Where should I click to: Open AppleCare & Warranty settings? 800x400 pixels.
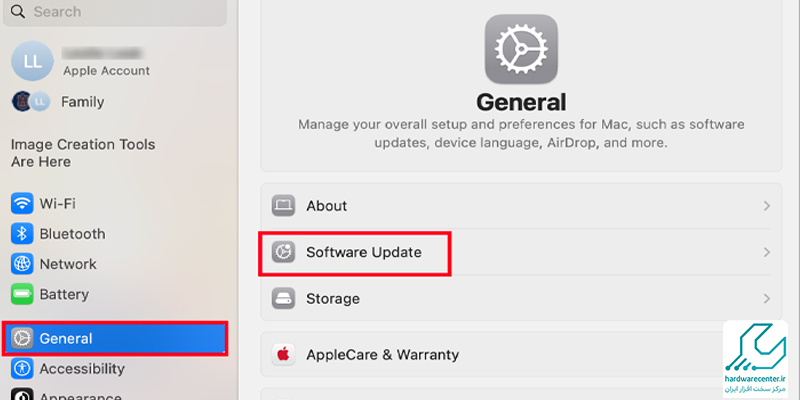[x=382, y=354]
